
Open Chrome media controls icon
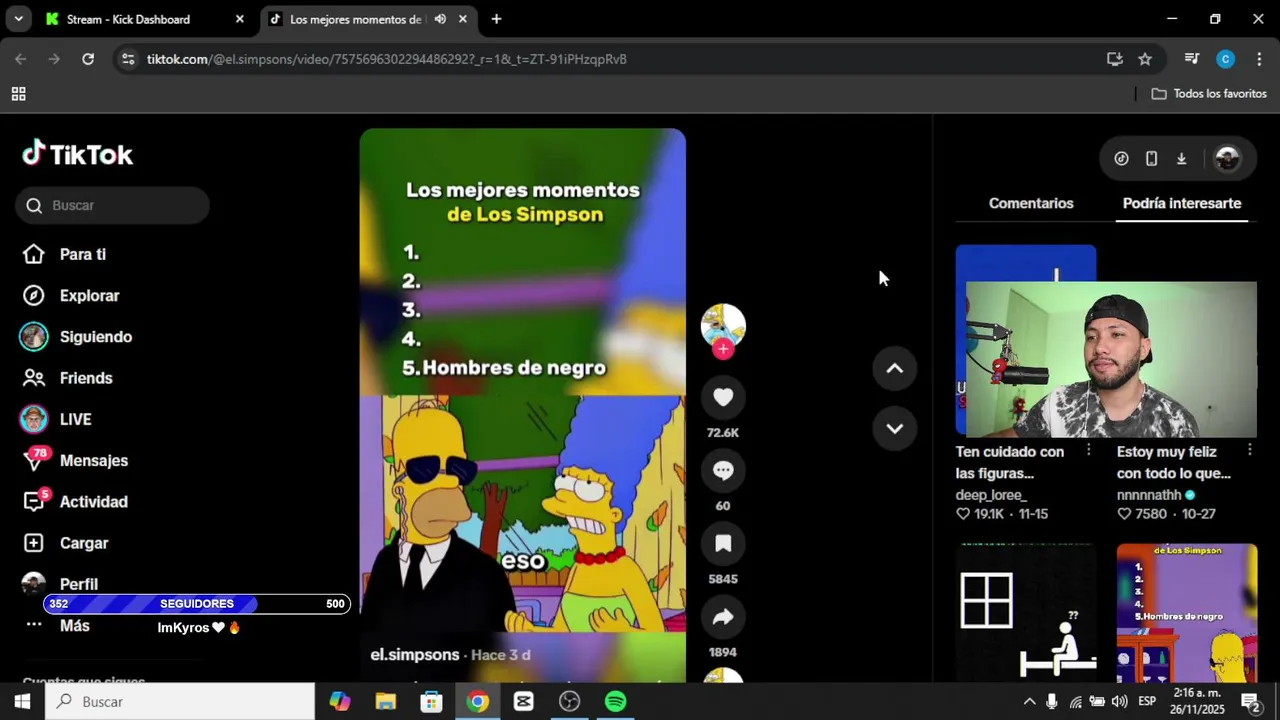click(1191, 59)
